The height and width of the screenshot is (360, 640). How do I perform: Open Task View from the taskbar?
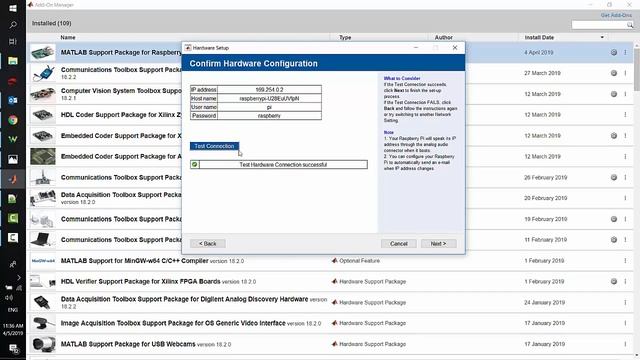[x=13, y=42]
